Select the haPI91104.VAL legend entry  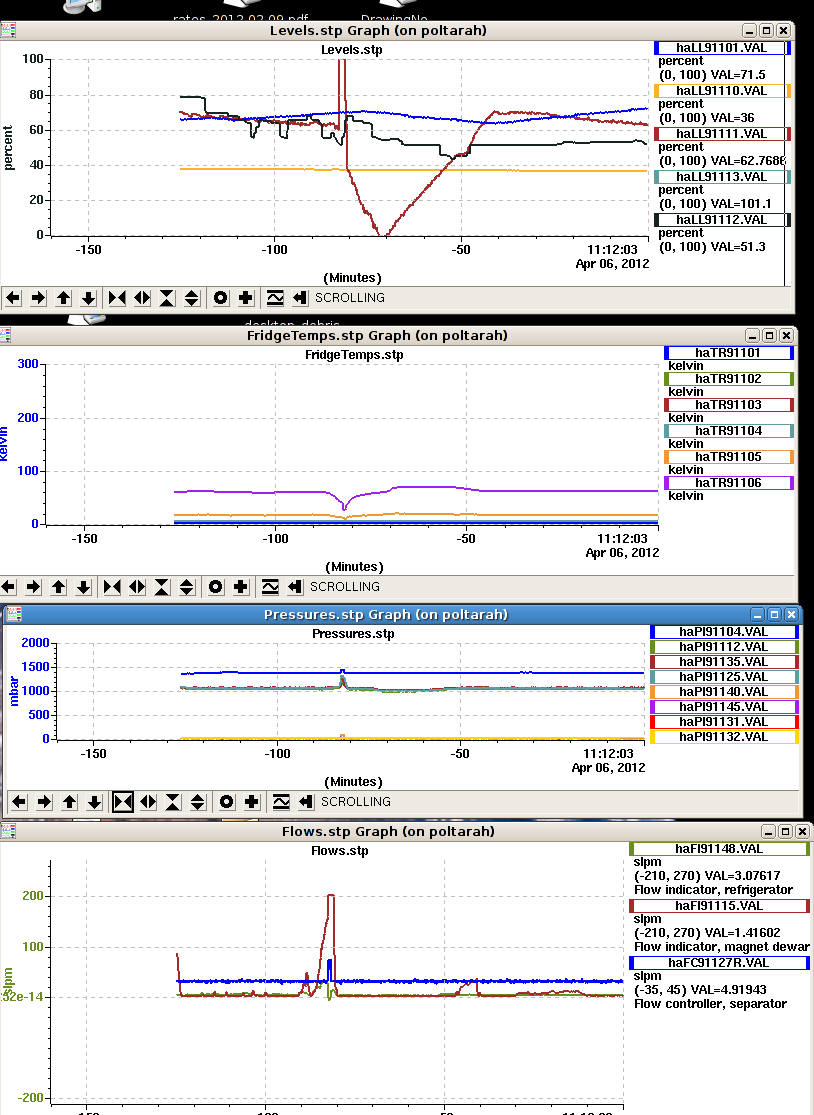click(x=724, y=631)
